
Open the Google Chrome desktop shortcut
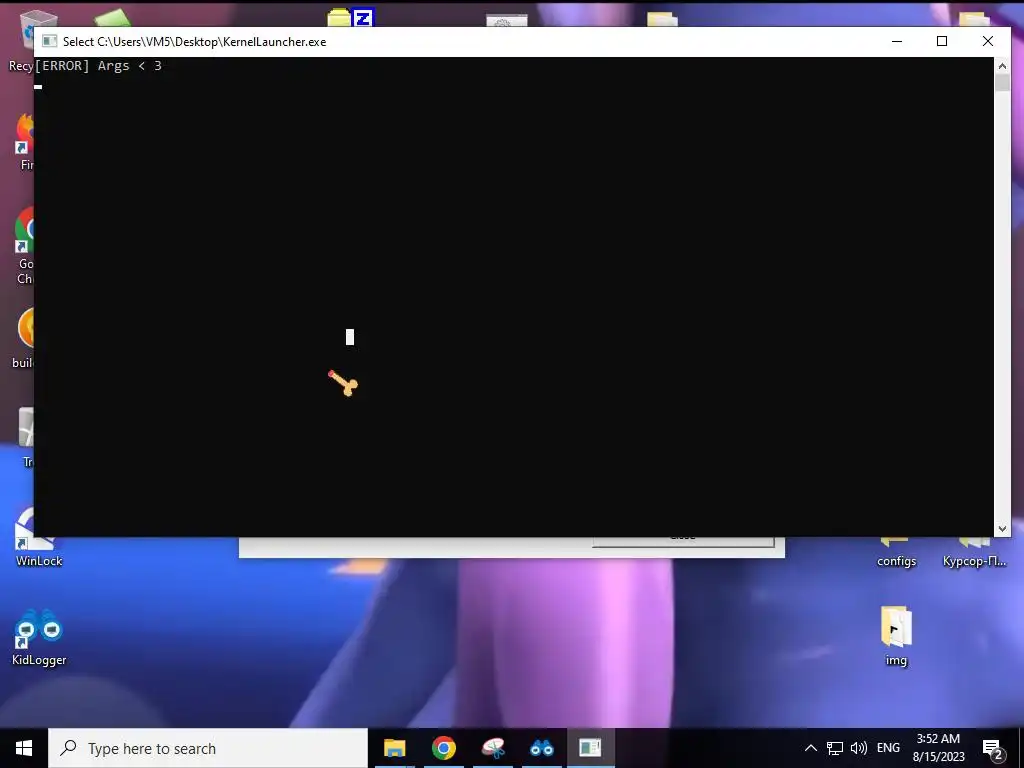point(25,246)
